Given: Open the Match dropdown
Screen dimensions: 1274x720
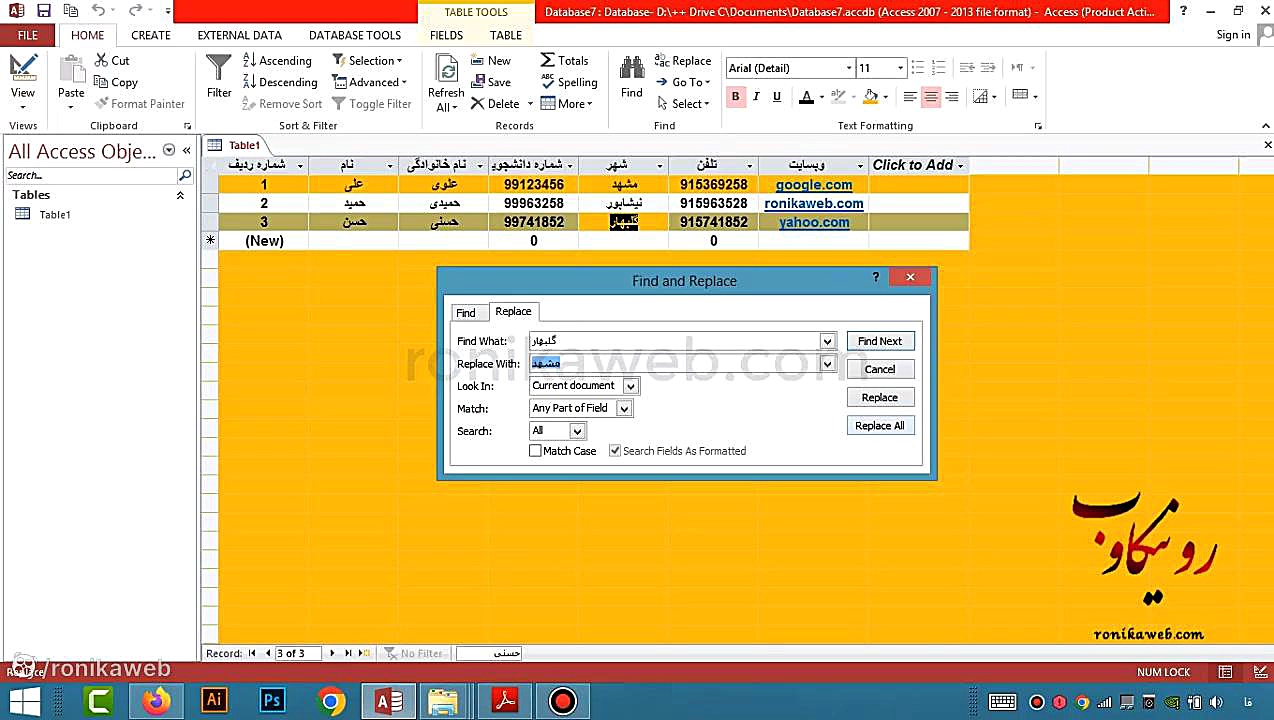Looking at the screenshot, I should [623, 408].
